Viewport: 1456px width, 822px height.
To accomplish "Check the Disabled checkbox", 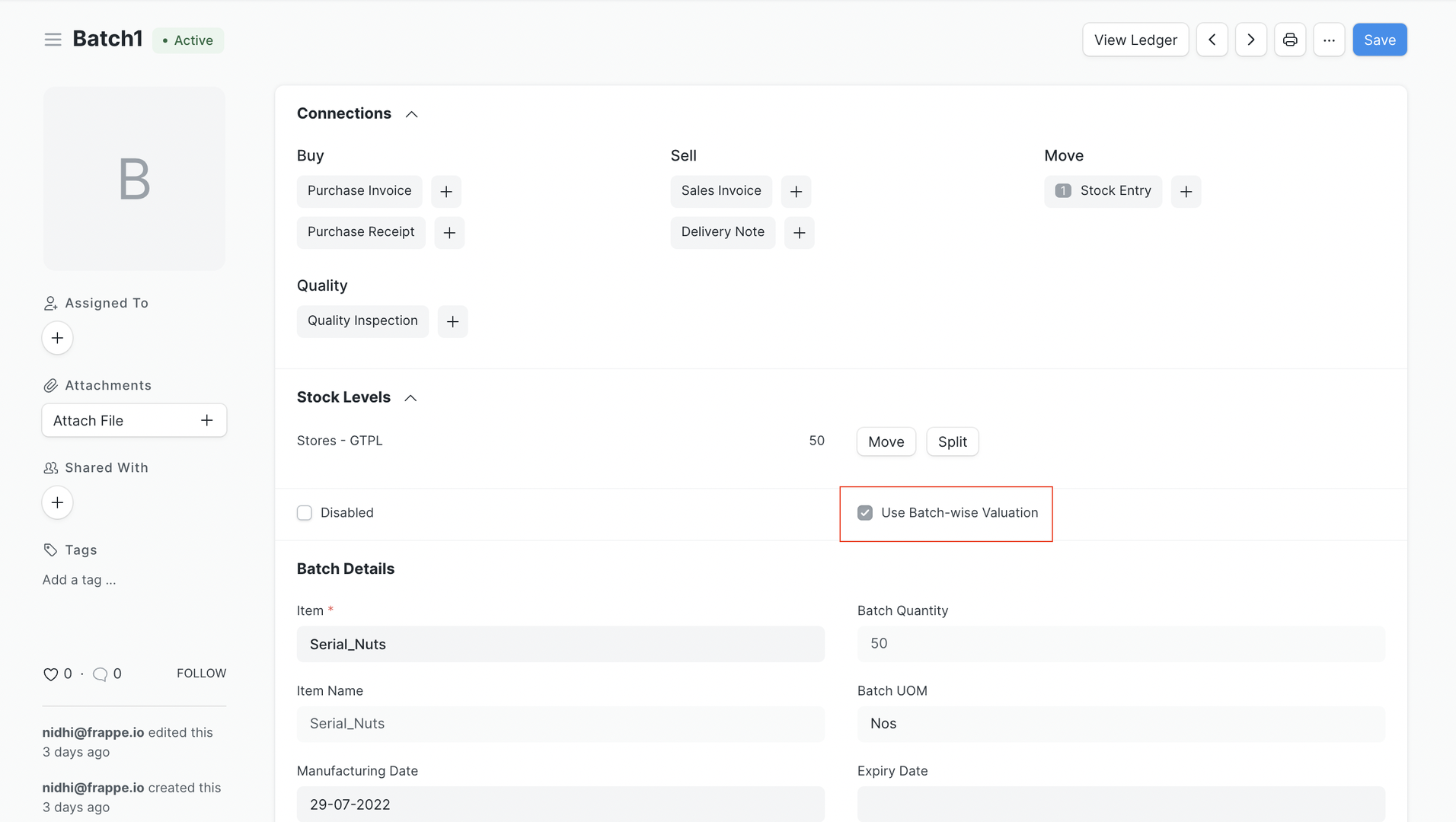I will coord(305,513).
